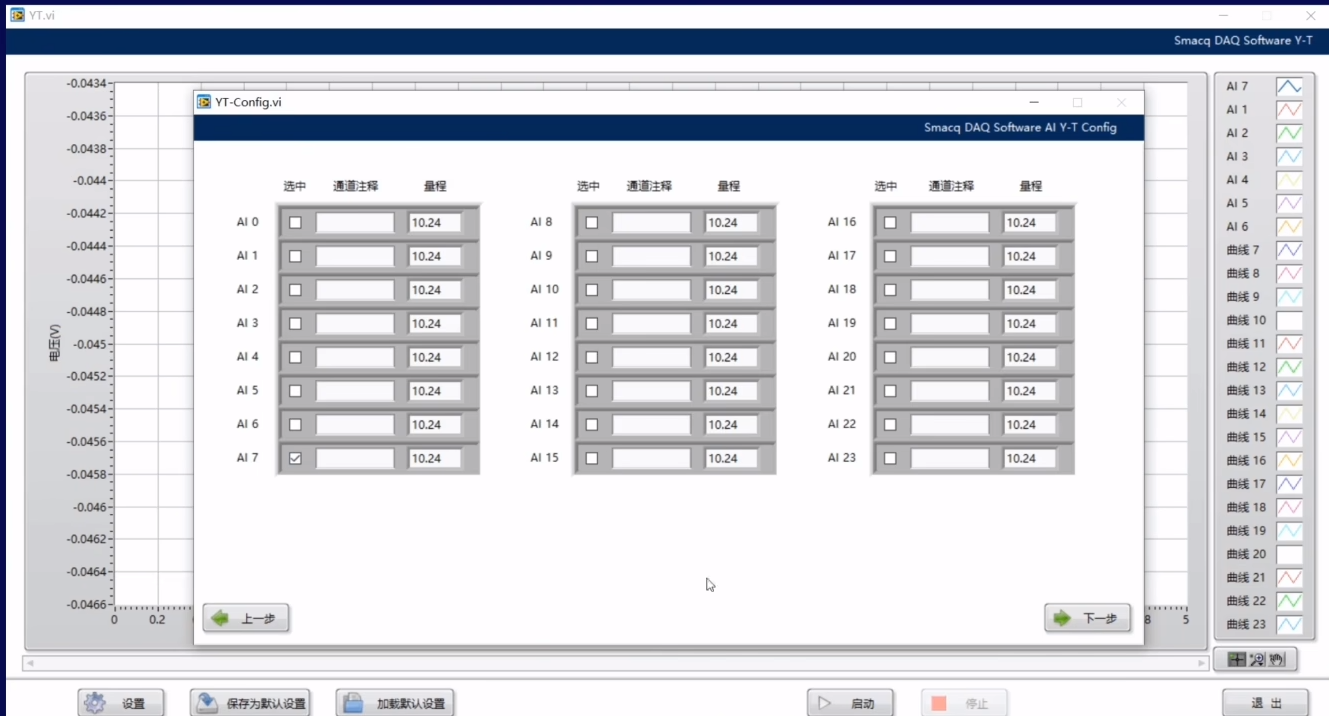Select the zoom magnifier tool in graph palette
The image size is (1329, 716).
click(x=1257, y=659)
